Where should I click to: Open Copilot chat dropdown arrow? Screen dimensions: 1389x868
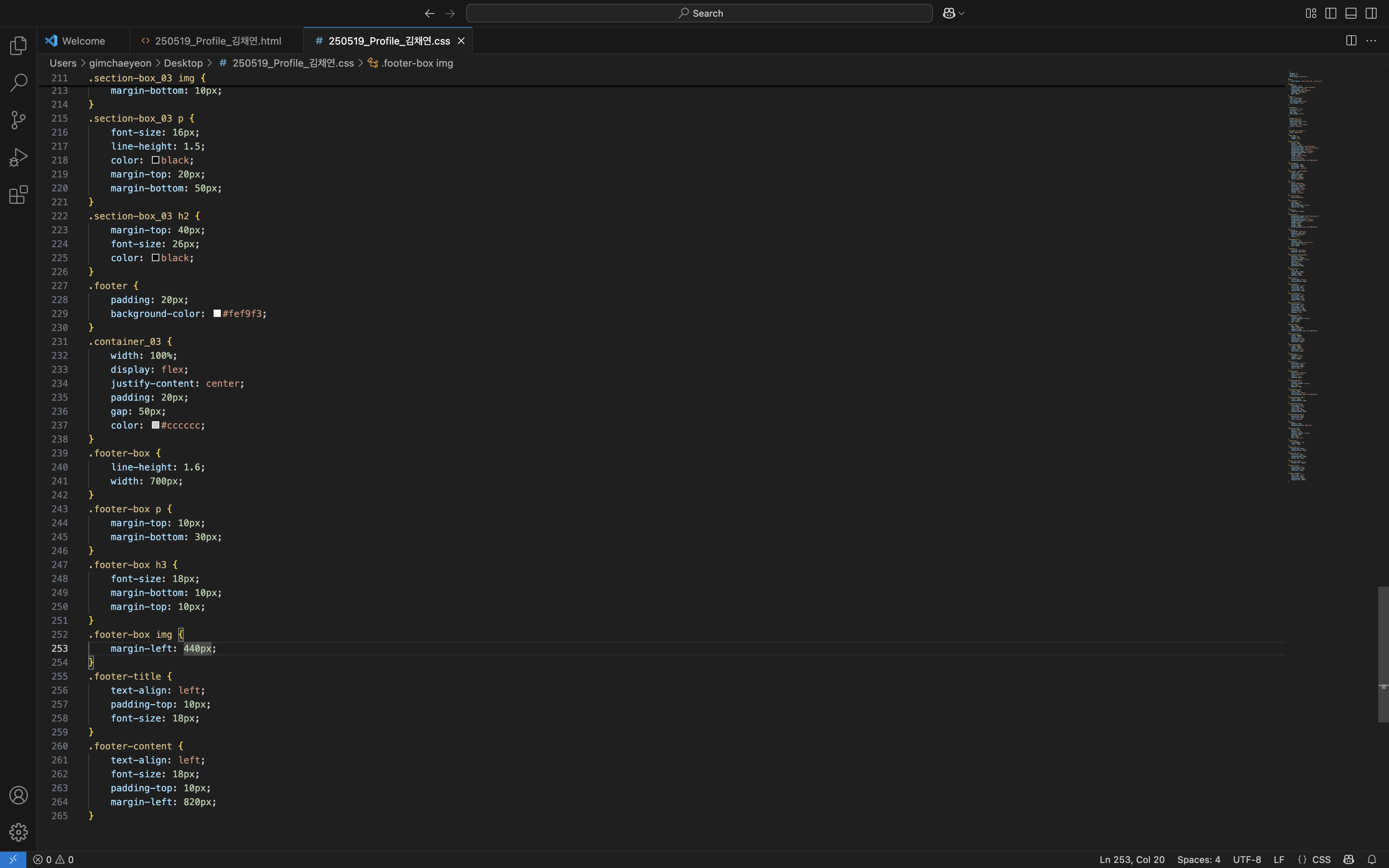click(962, 13)
